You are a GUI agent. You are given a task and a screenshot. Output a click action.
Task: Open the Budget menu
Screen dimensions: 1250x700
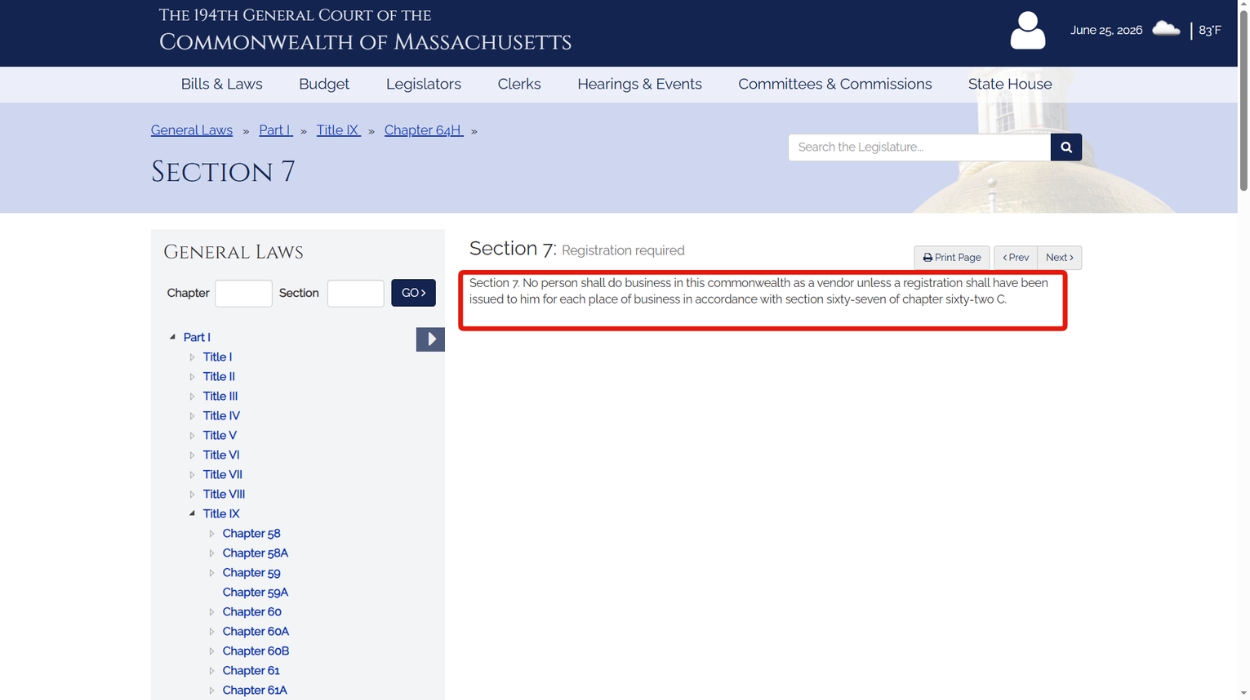click(324, 84)
